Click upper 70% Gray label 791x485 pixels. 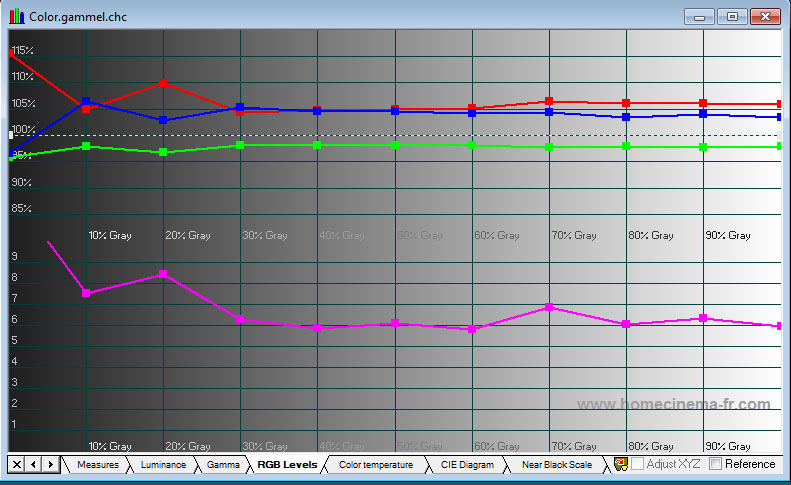[x=574, y=235]
